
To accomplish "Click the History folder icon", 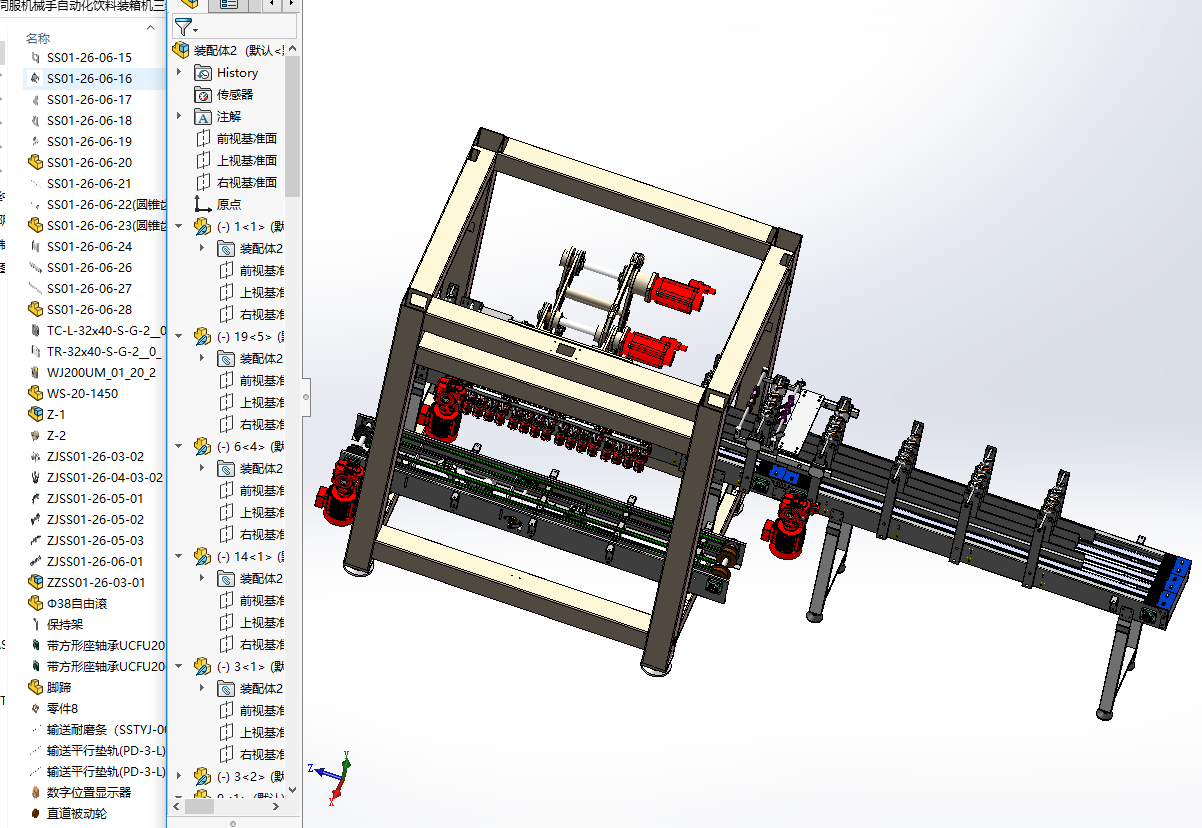I will coord(203,72).
